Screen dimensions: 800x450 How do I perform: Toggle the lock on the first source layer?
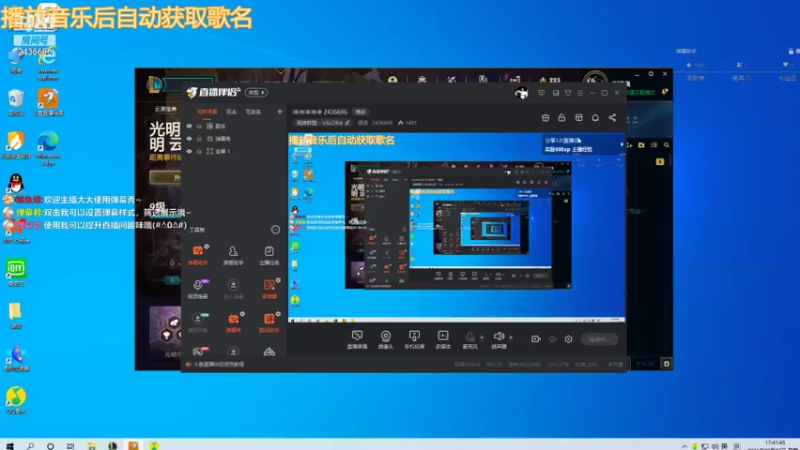pos(199,126)
